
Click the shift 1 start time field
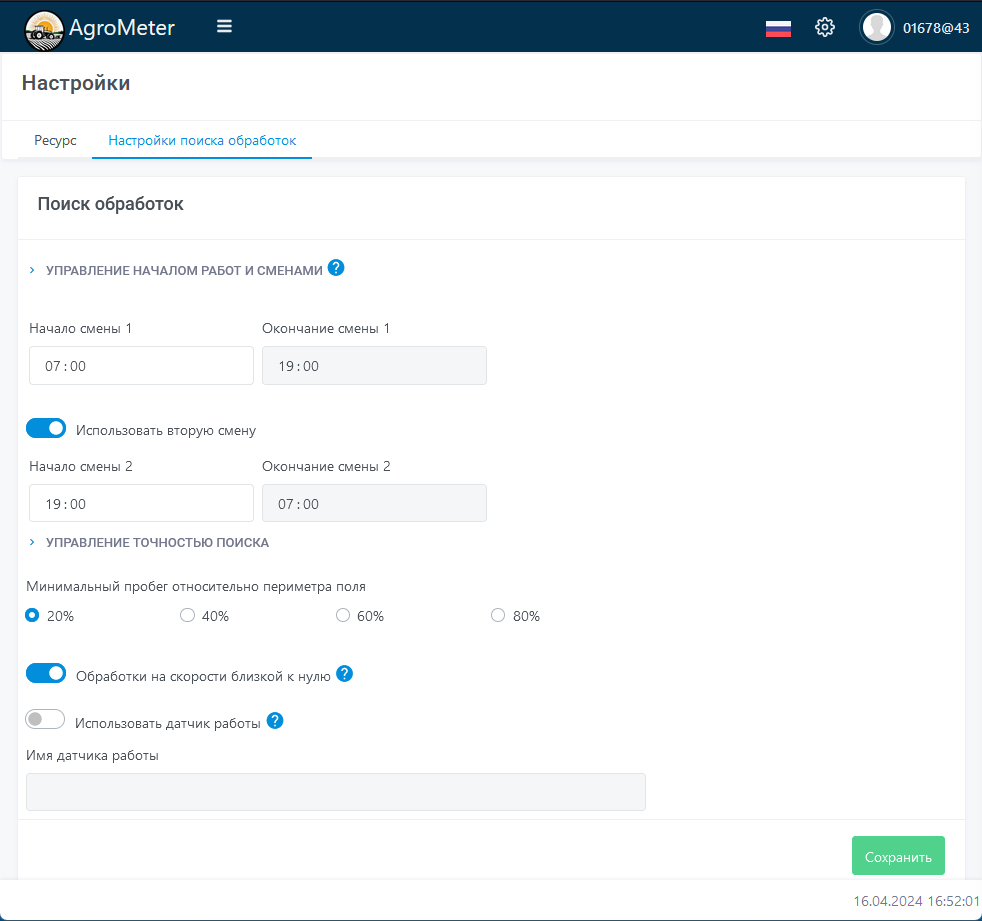coord(141,366)
